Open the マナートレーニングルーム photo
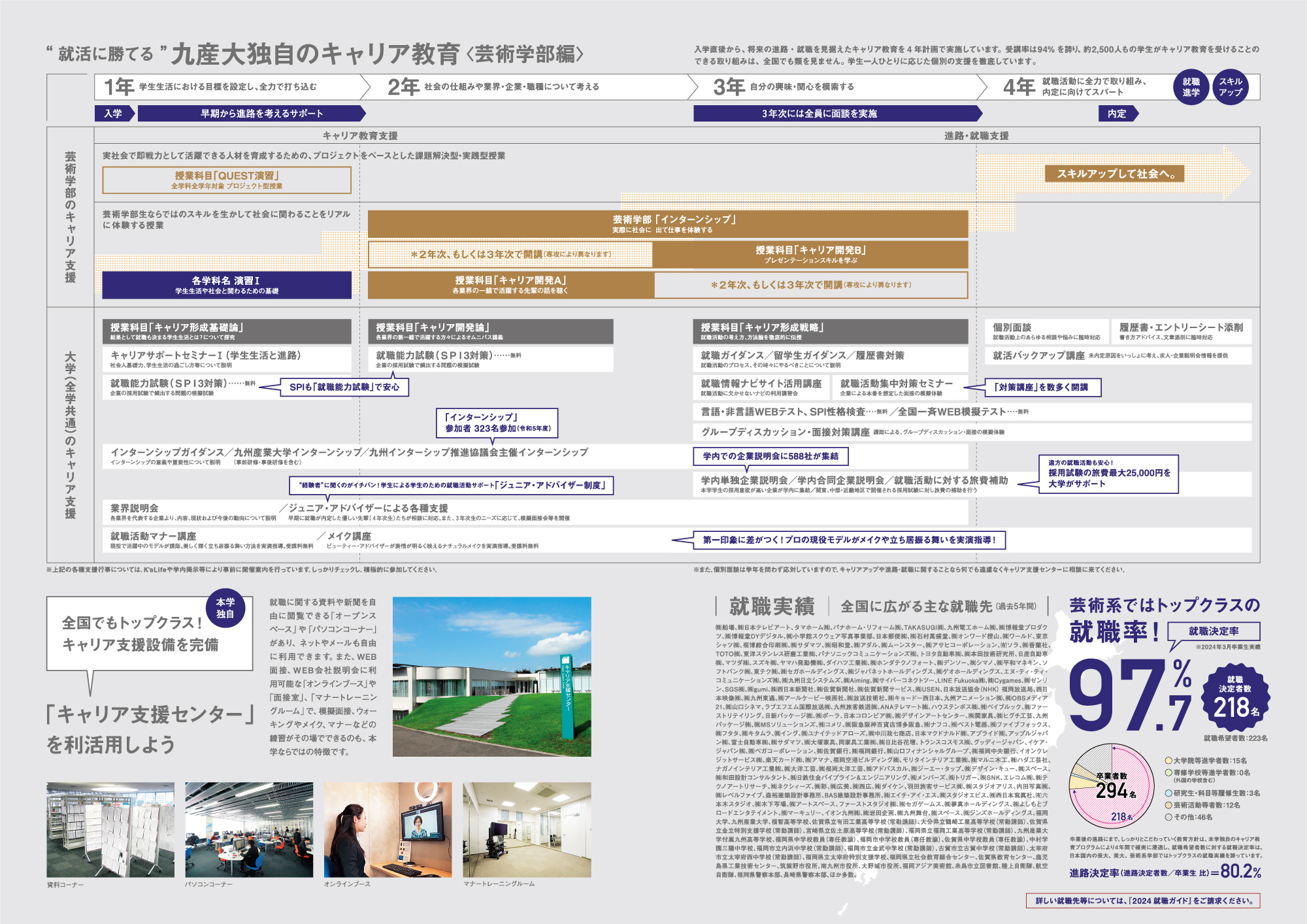Viewport: 1307px width, 924px height. tap(527, 829)
